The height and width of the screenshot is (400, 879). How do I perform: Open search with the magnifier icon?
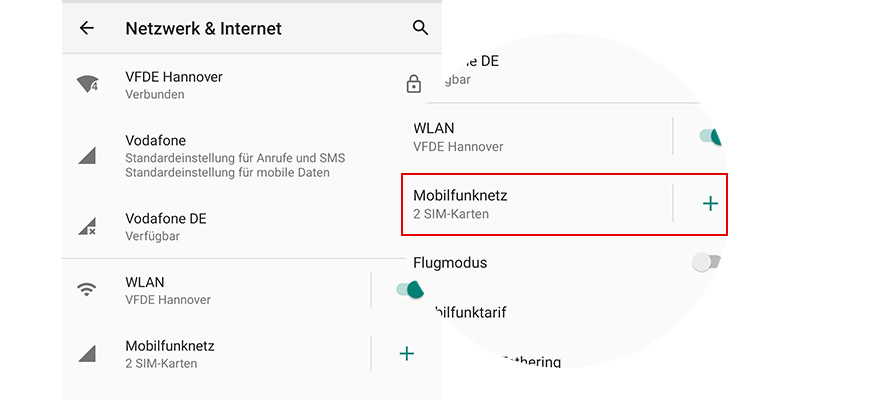[x=420, y=28]
